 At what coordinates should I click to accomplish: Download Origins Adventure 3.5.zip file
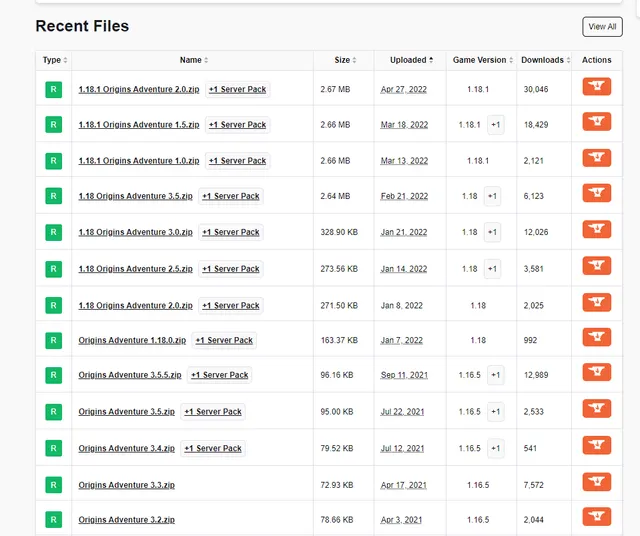597,409
